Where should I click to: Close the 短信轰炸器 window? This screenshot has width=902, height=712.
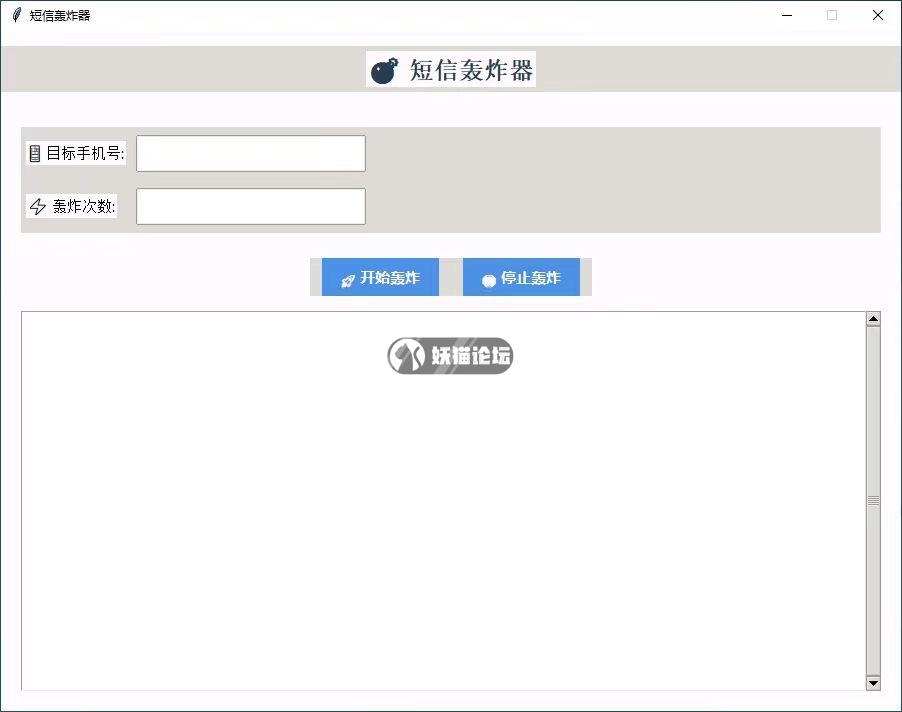878,16
